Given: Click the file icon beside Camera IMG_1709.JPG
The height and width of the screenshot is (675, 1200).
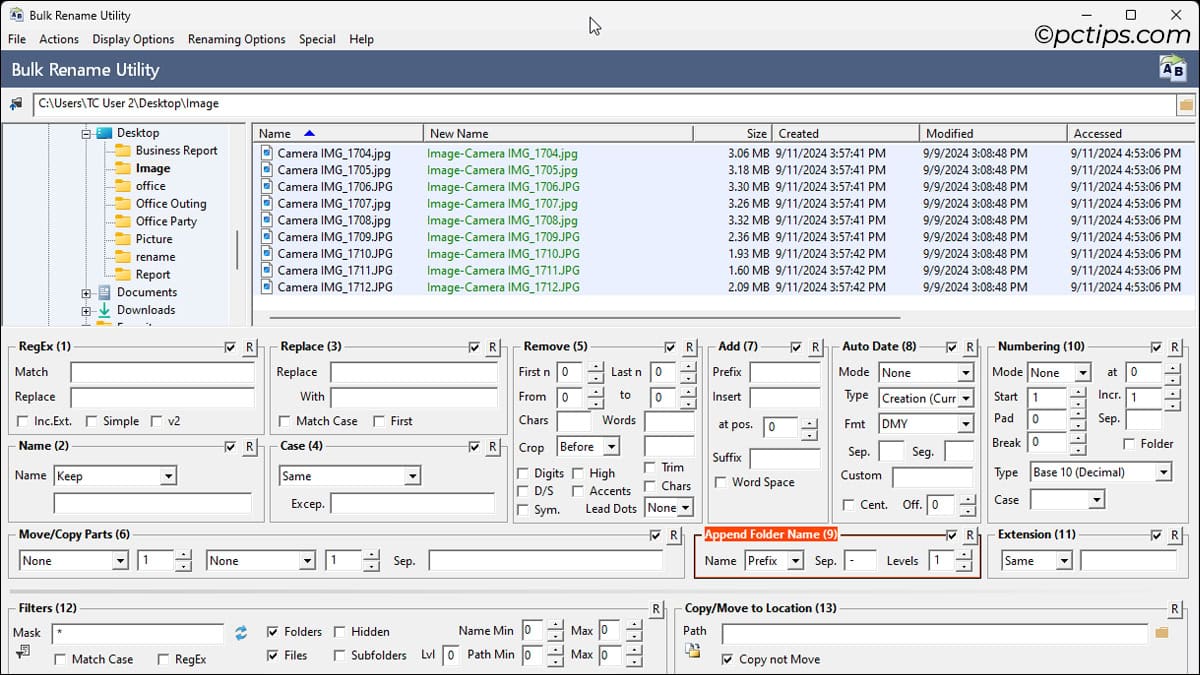Looking at the screenshot, I should [266, 237].
